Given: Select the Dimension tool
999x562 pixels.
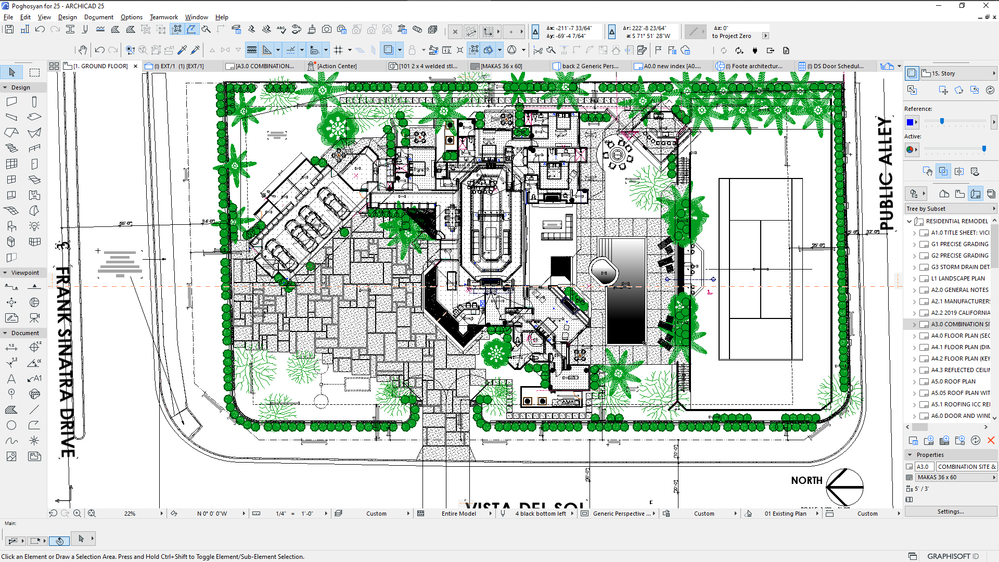Looking at the screenshot, I should 11,347.
